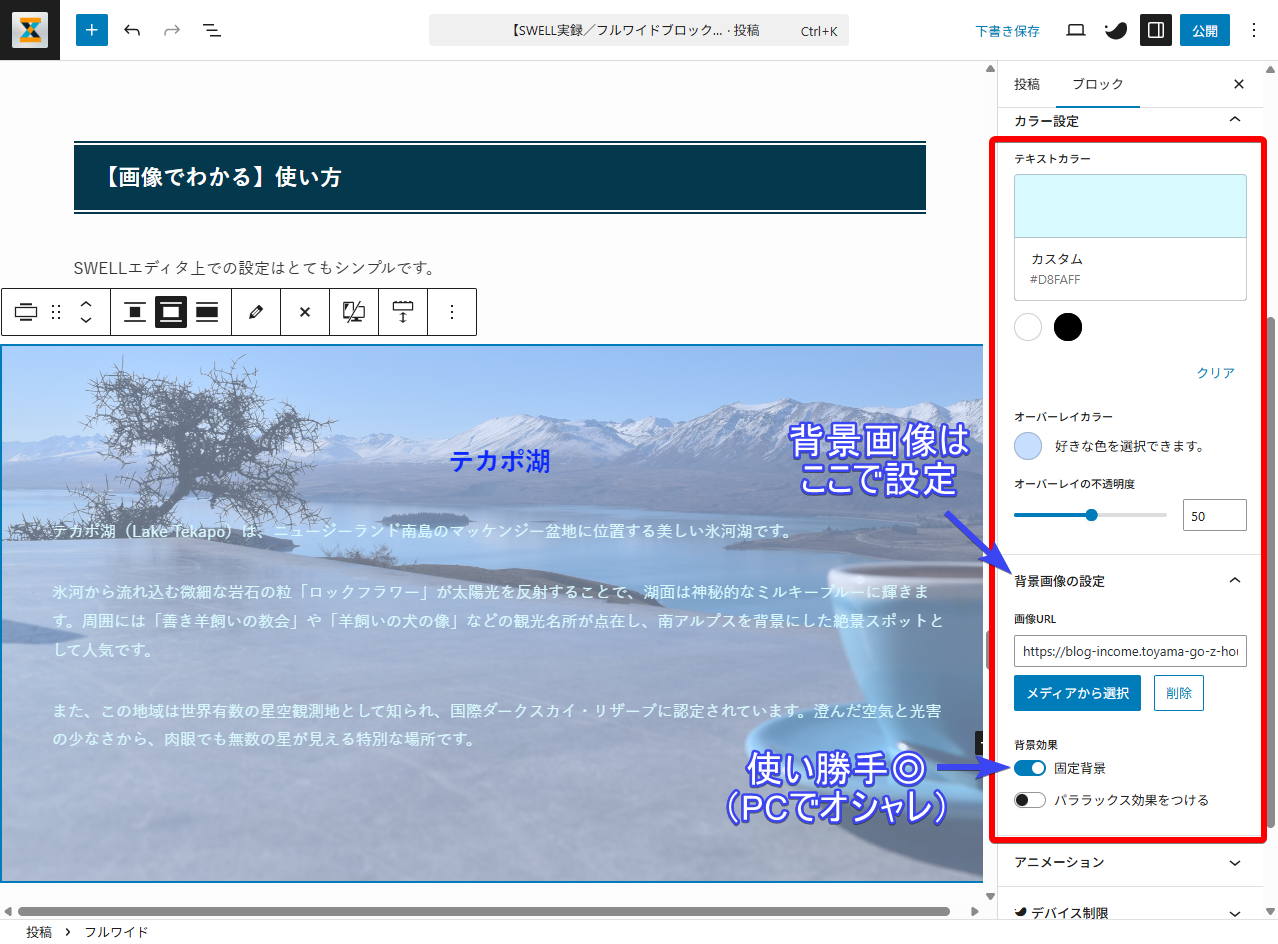
Task: Open preview device view icon
Action: 1076,30
